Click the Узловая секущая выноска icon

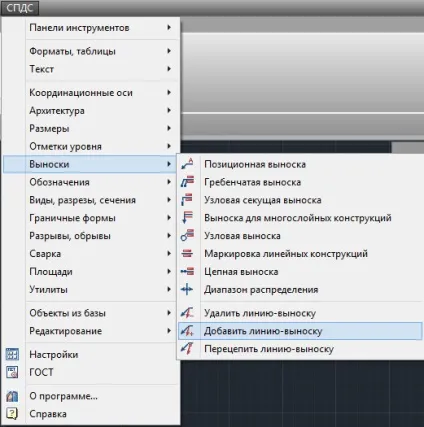(187, 200)
